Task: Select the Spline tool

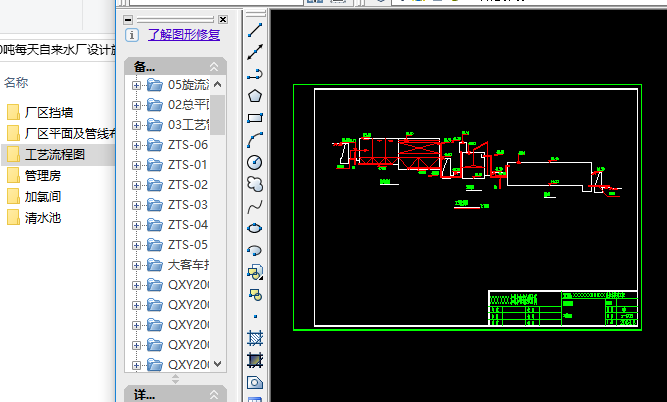Action: 255,207
